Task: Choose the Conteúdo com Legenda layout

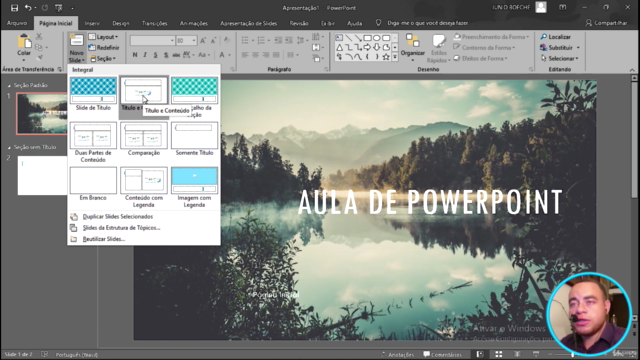Action: pos(144,187)
